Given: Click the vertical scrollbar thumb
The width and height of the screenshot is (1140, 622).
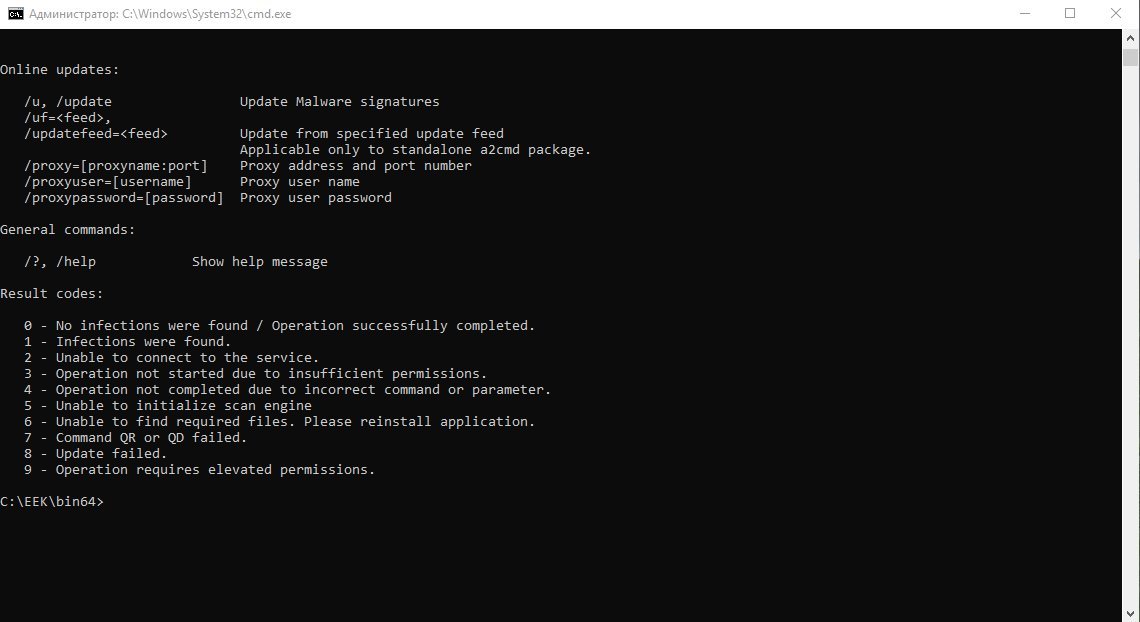Looking at the screenshot, I should (1131, 57).
